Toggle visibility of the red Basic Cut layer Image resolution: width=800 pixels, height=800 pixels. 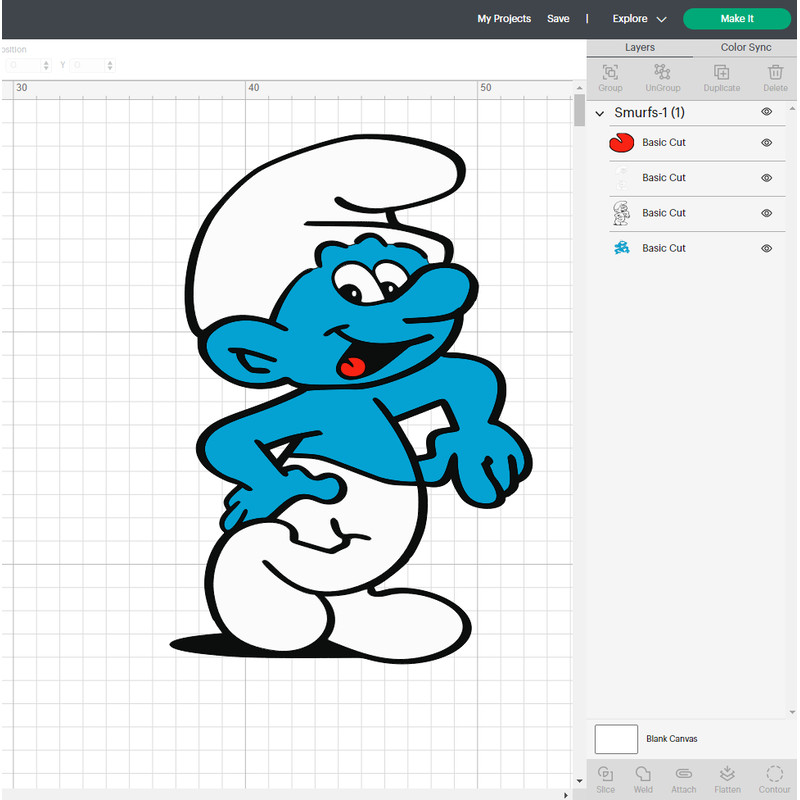(766, 142)
